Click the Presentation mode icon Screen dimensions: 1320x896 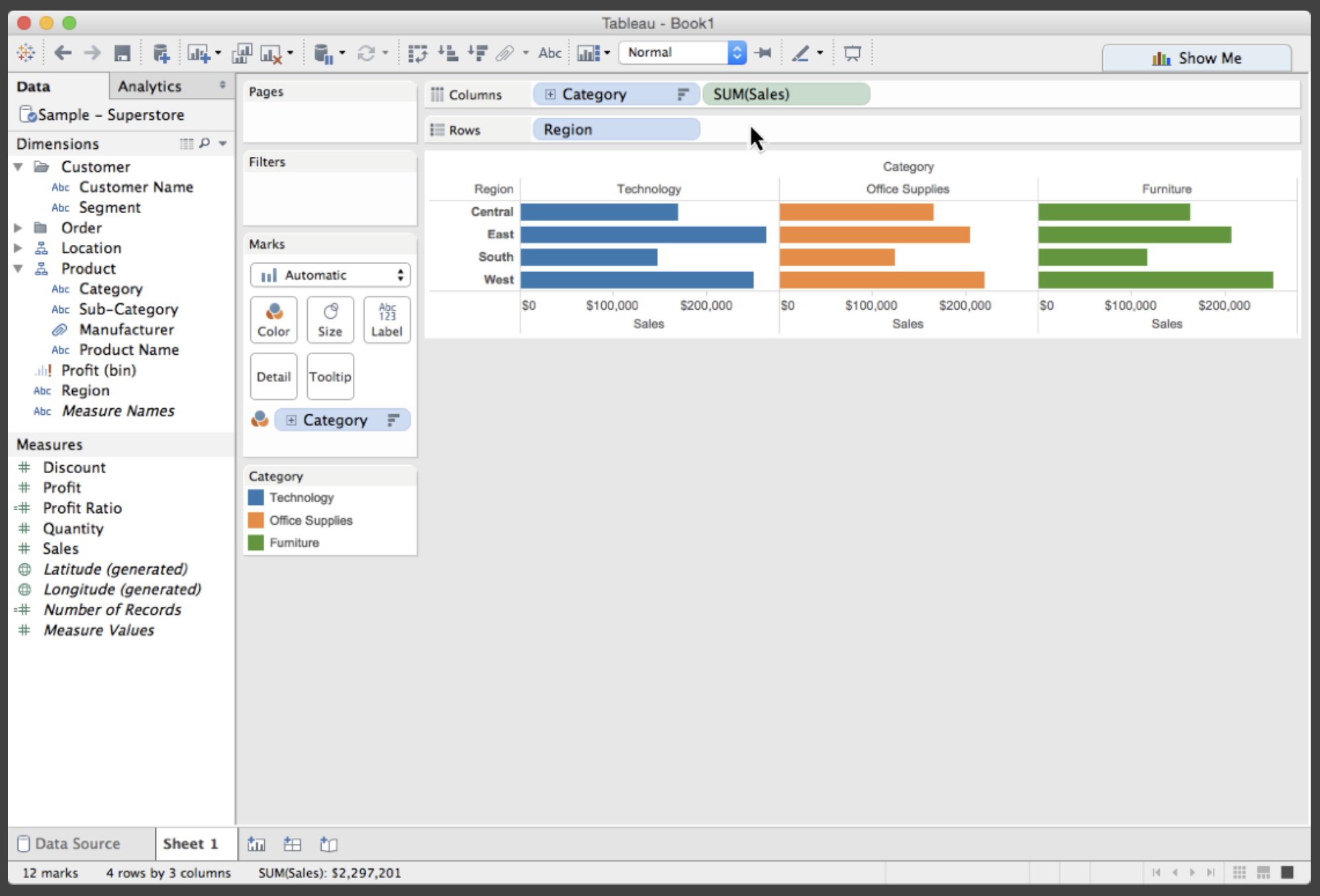(x=853, y=53)
